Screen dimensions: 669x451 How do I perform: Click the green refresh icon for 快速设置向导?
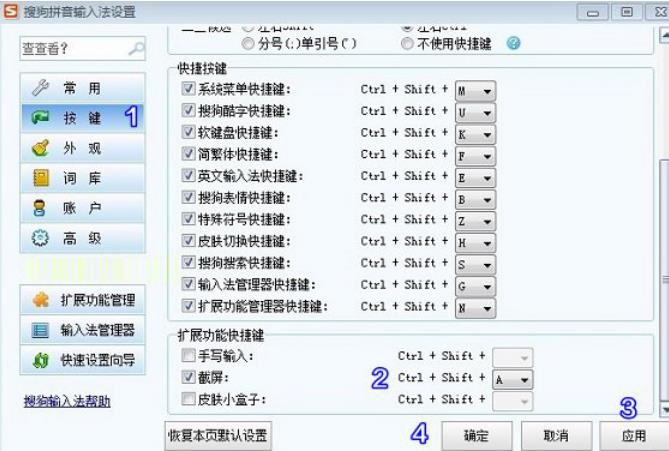tap(41, 361)
